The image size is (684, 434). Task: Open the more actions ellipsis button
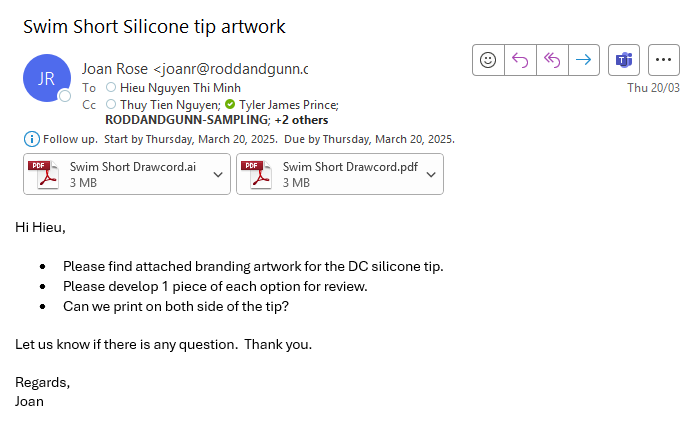click(663, 60)
